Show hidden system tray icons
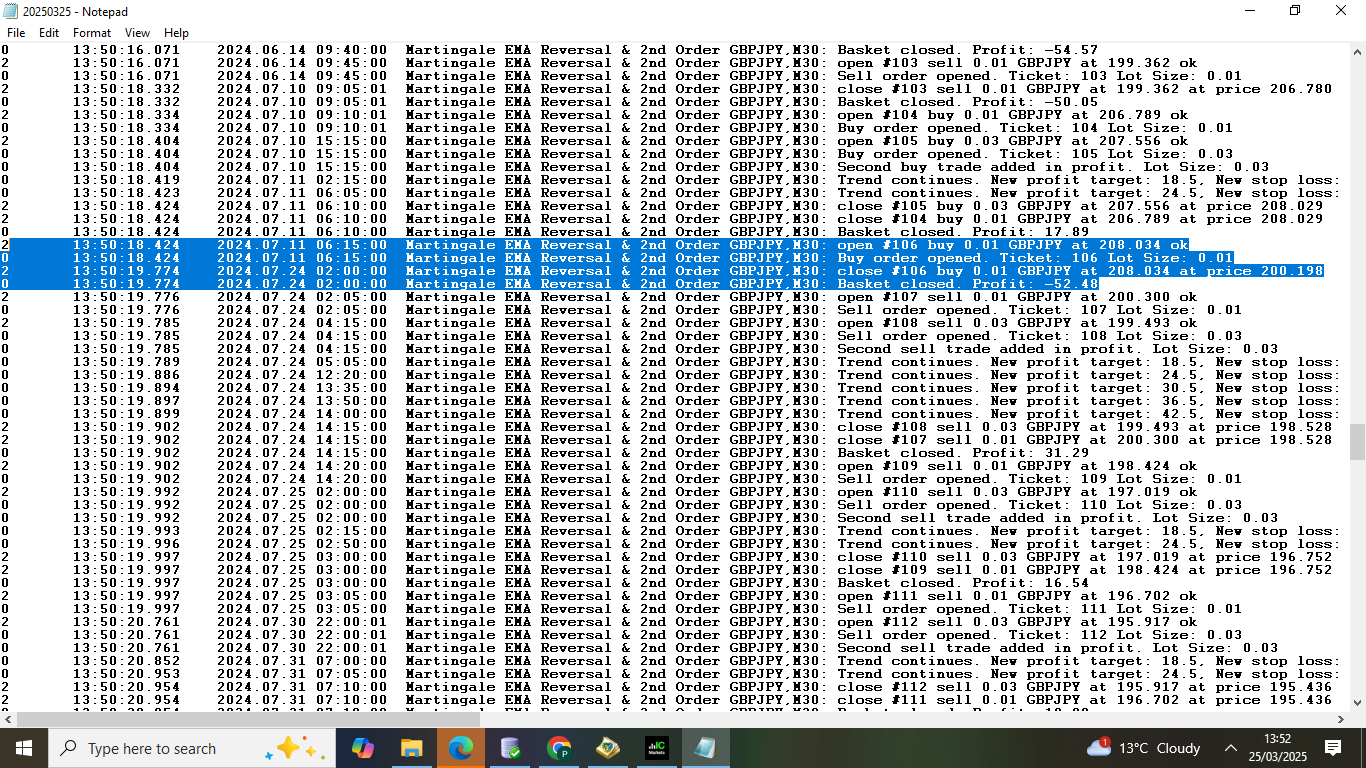1366x768 pixels. pos(1231,748)
